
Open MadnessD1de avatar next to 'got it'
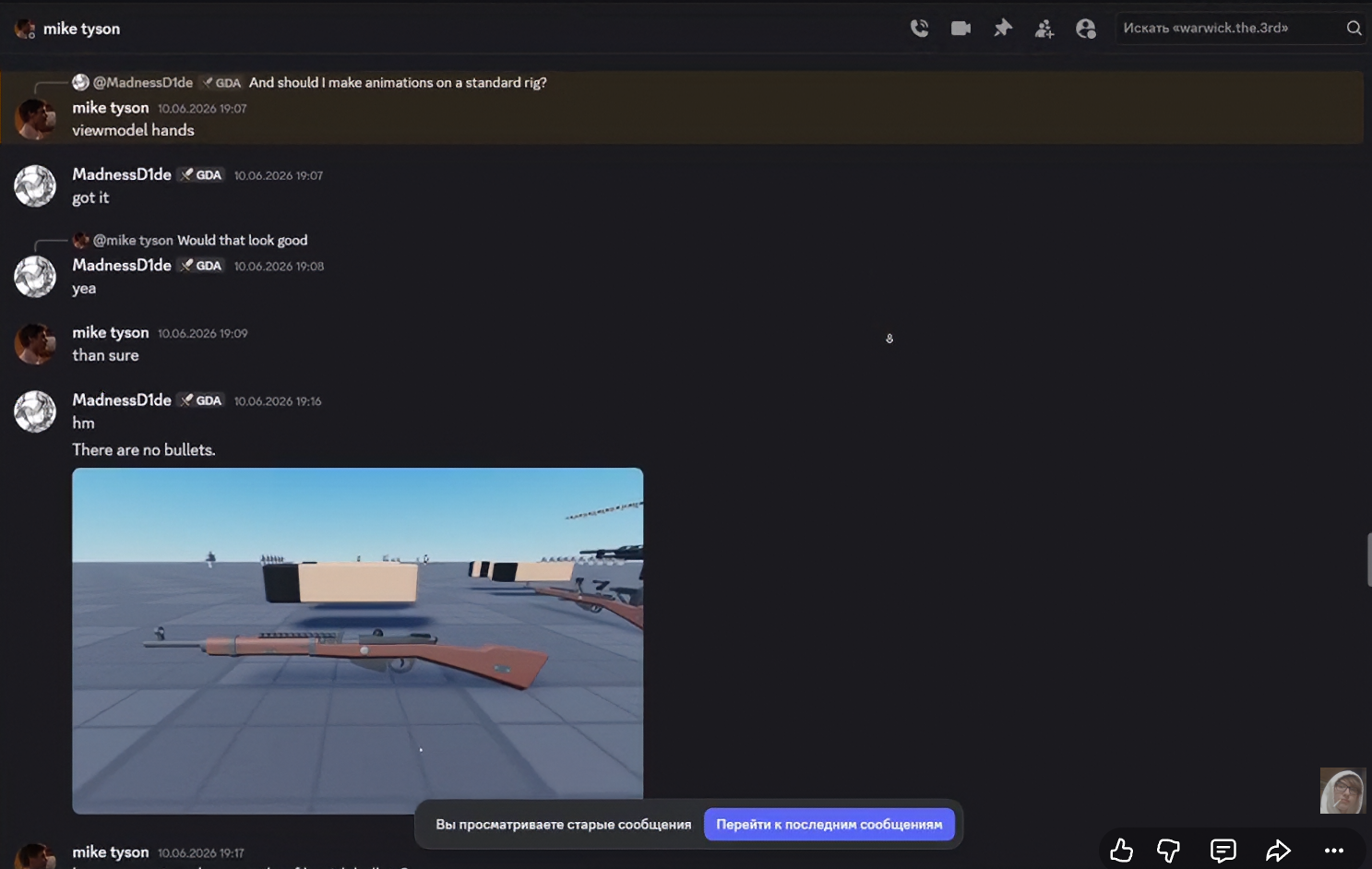tap(35, 185)
